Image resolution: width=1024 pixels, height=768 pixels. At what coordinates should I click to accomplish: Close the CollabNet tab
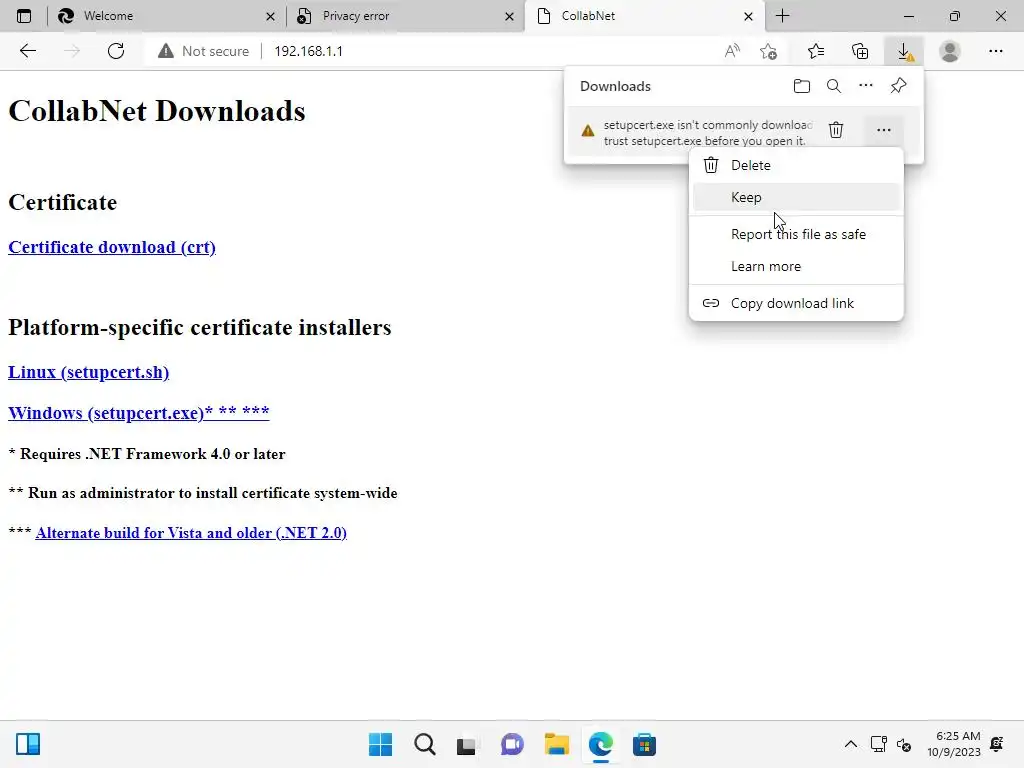748,16
